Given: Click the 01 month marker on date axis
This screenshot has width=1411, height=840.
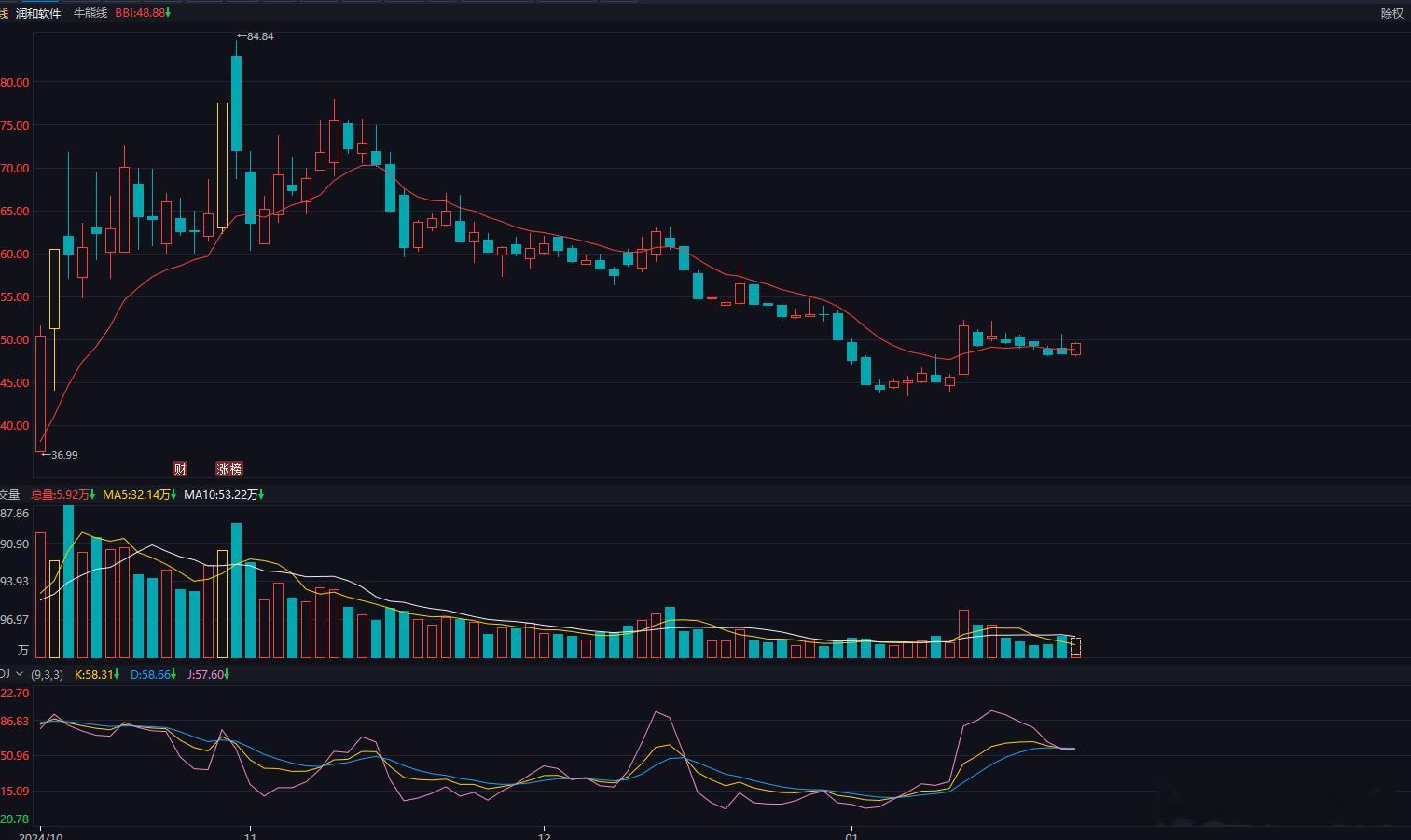Looking at the screenshot, I should click(x=851, y=835).
